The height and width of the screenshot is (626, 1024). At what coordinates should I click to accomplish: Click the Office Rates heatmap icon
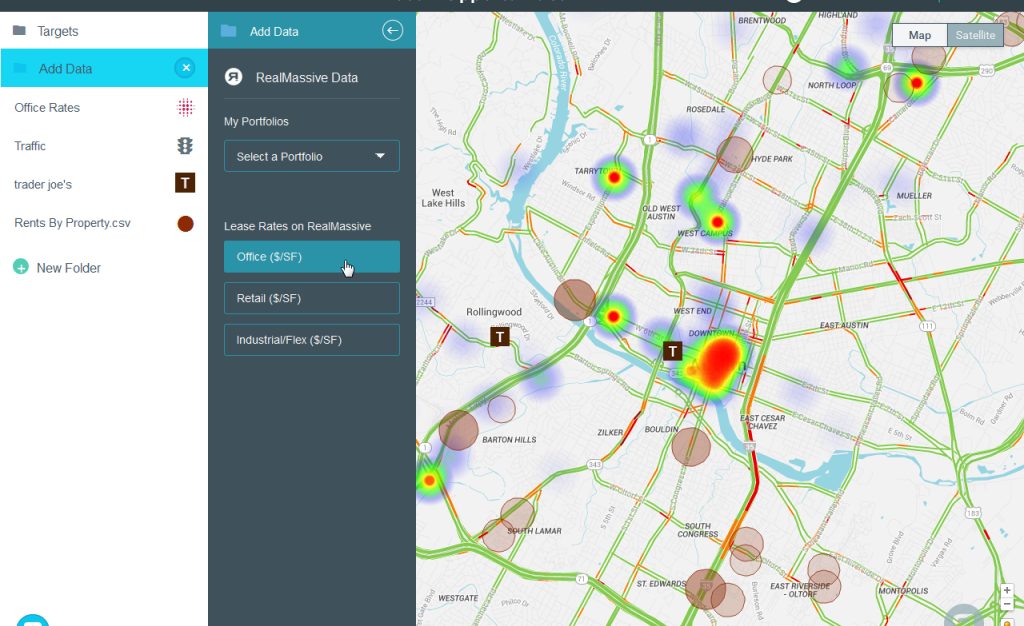(185, 107)
